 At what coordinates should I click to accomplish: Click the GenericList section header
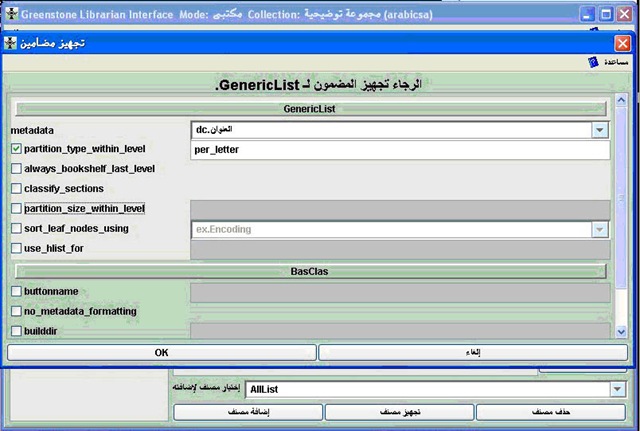coord(311,109)
